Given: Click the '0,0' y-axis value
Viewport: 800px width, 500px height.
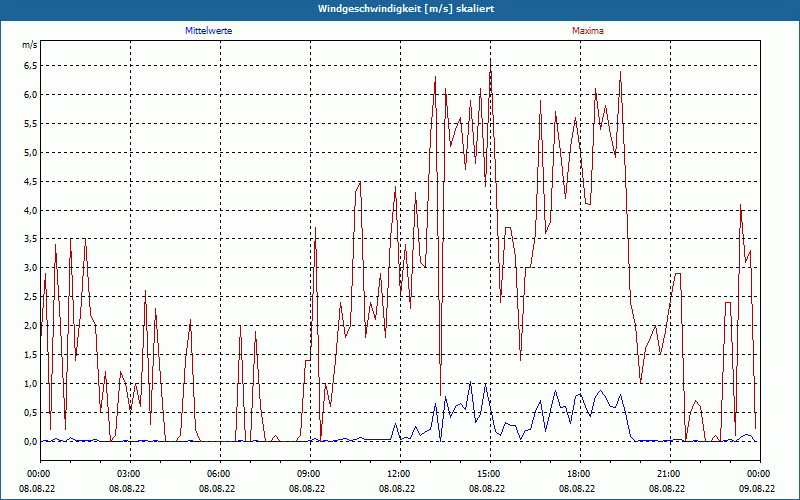Looking at the screenshot, I should tap(30, 442).
